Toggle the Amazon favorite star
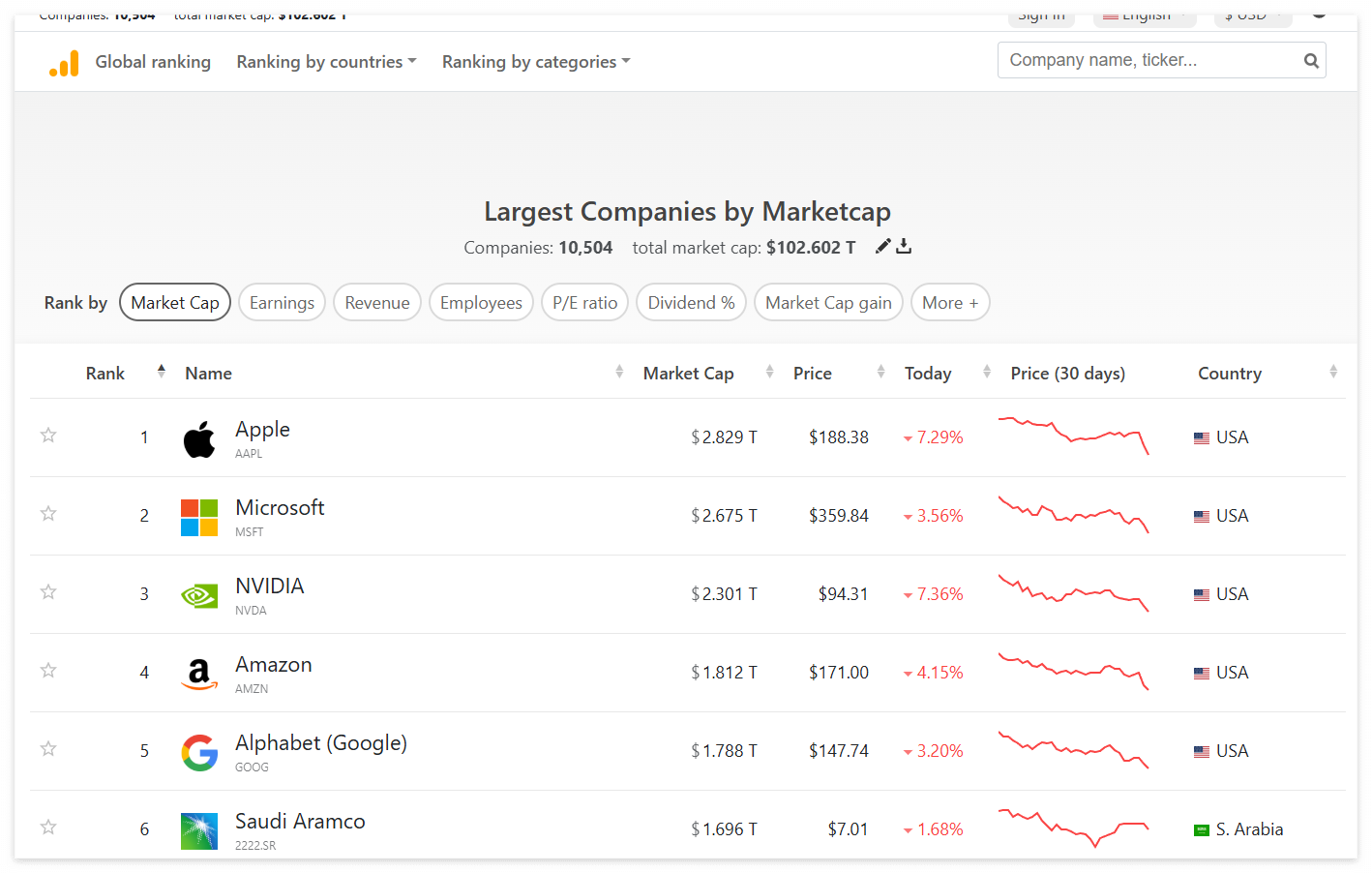The image size is (1372, 873). tap(48, 670)
